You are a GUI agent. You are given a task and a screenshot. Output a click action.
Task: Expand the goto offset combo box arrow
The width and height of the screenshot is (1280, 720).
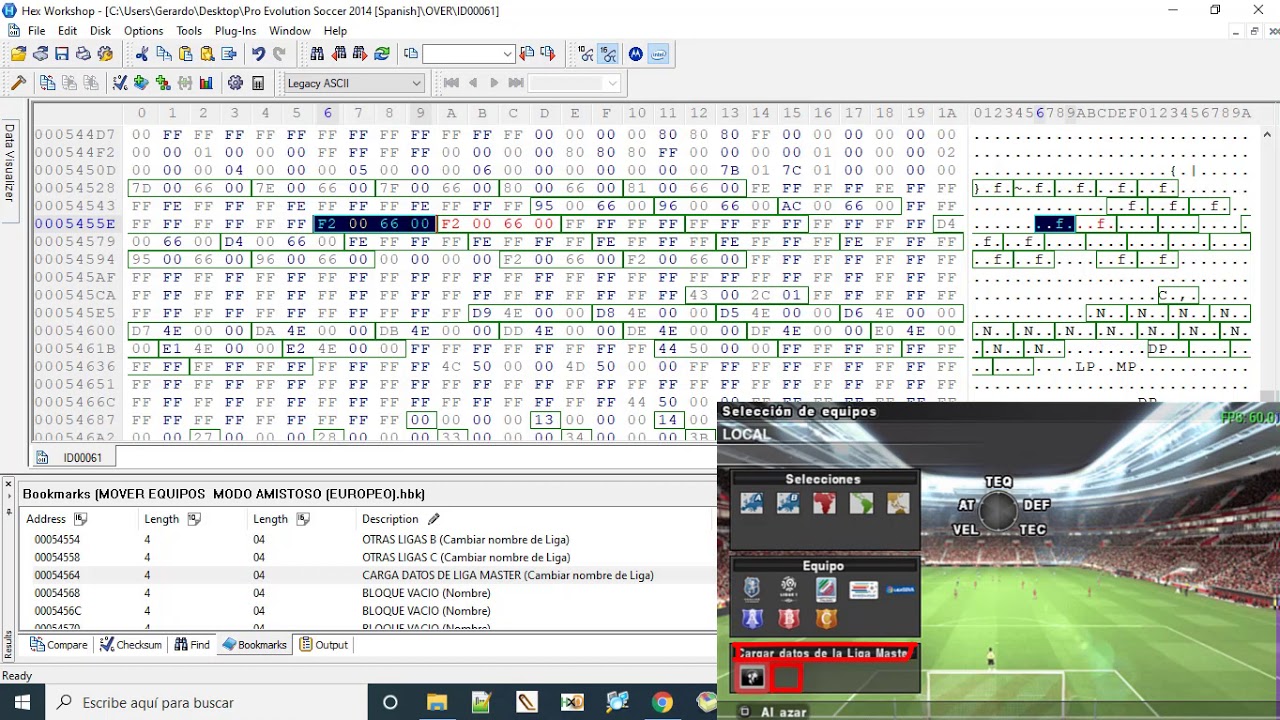pos(508,54)
